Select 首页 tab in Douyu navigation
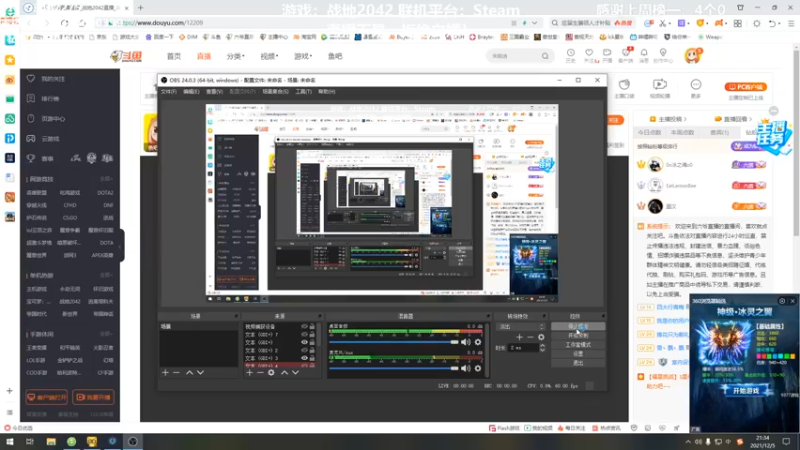This screenshot has width=800, height=450. [174, 56]
